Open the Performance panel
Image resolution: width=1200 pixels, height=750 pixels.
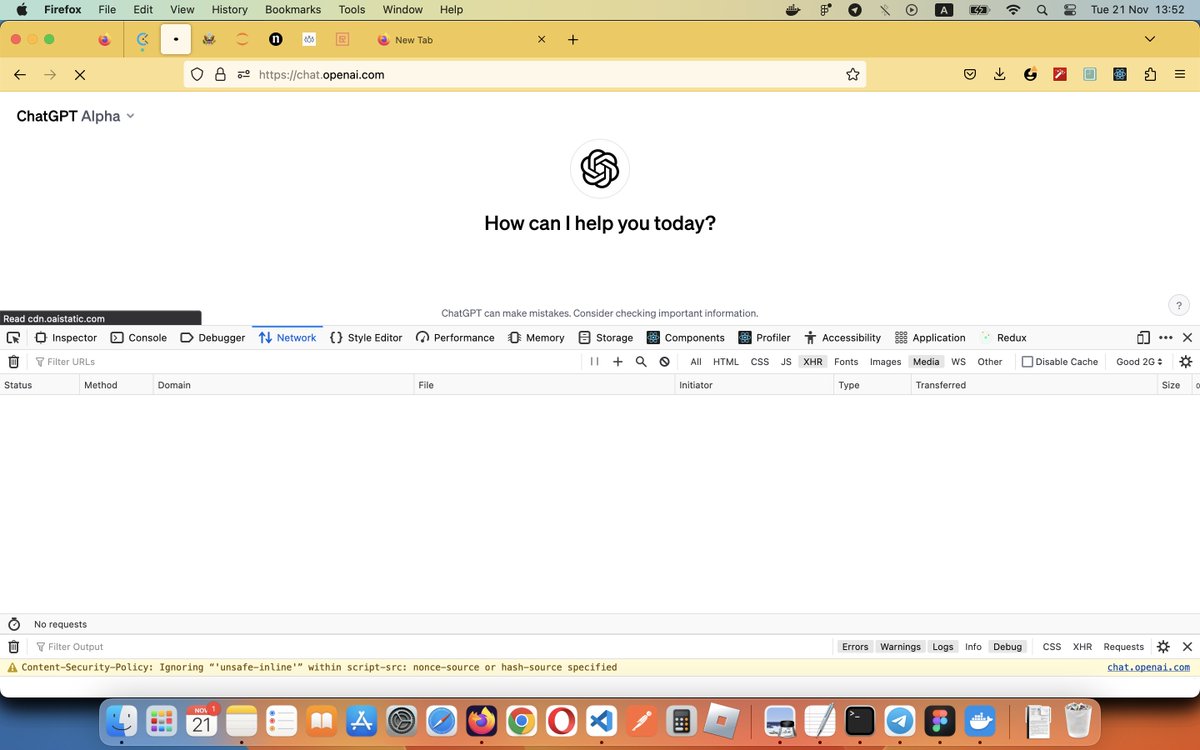(455, 338)
